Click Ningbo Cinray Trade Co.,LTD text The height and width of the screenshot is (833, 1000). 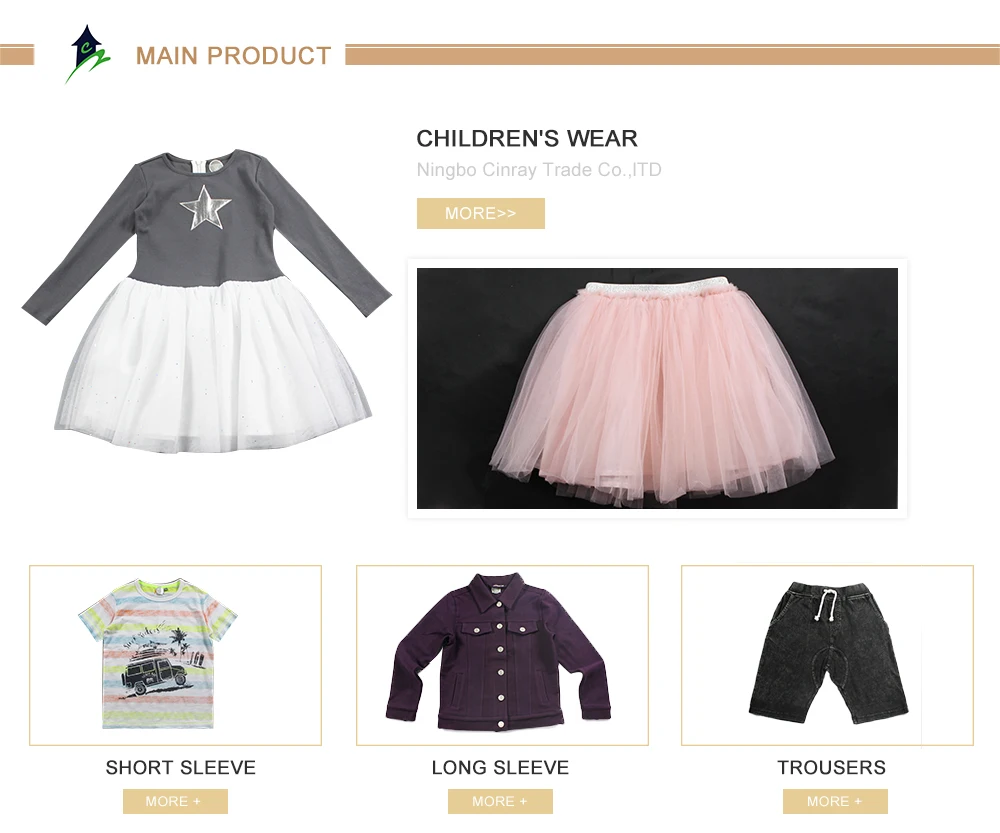click(x=539, y=170)
